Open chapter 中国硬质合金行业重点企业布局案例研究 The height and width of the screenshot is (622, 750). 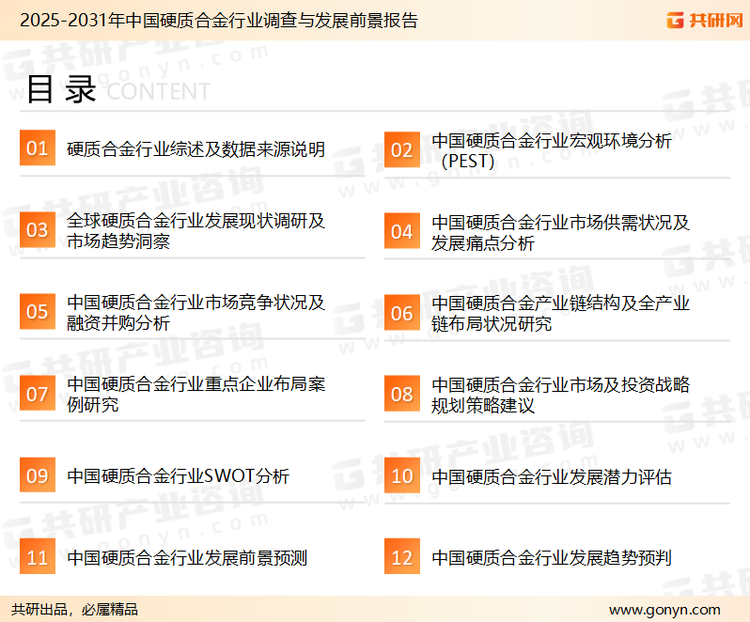point(196,394)
